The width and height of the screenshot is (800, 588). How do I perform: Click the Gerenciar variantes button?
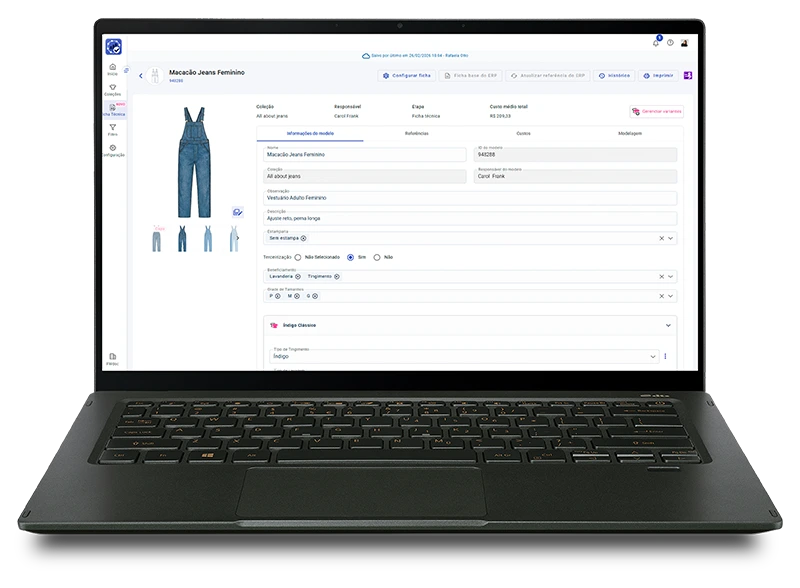(x=657, y=111)
